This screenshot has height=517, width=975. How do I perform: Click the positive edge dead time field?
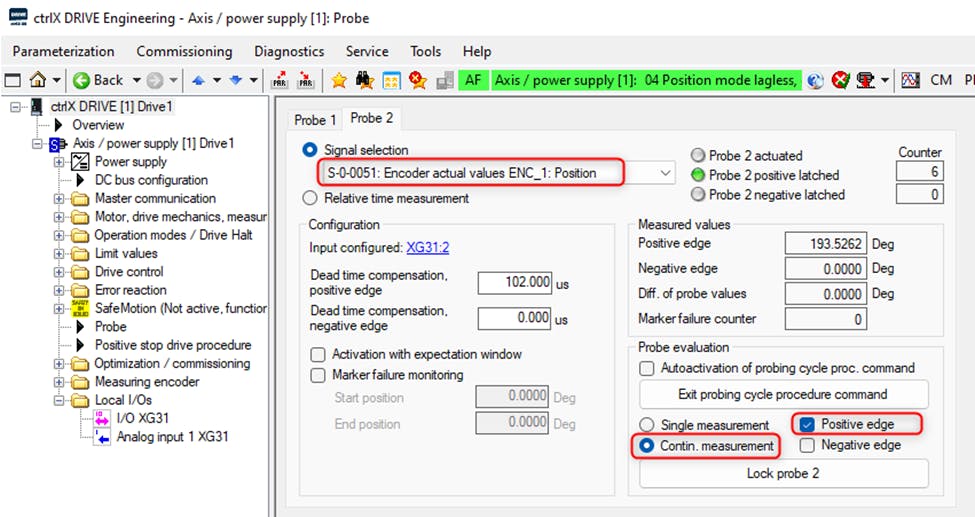(x=514, y=283)
